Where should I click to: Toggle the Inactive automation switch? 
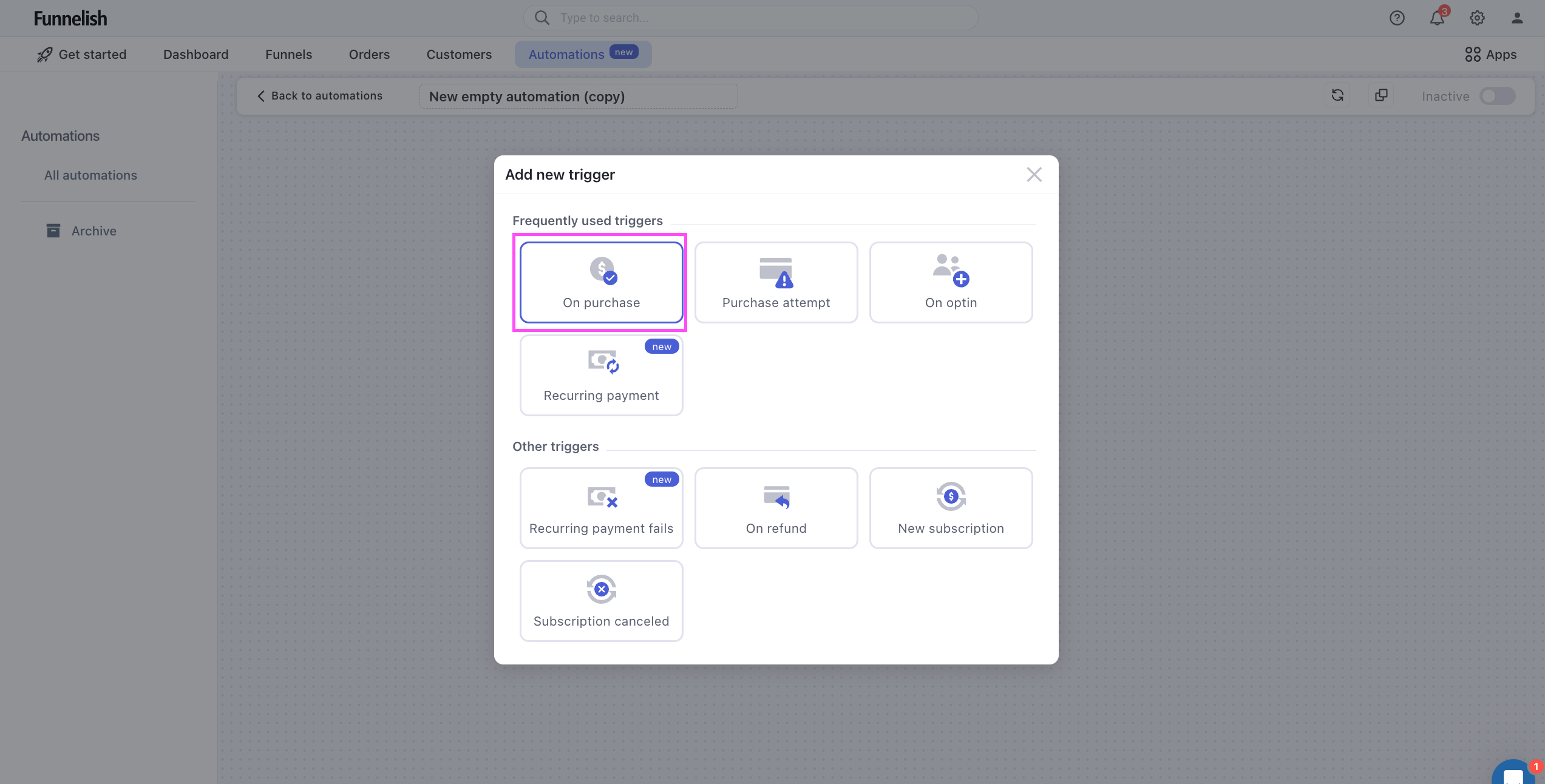(x=1497, y=96)
